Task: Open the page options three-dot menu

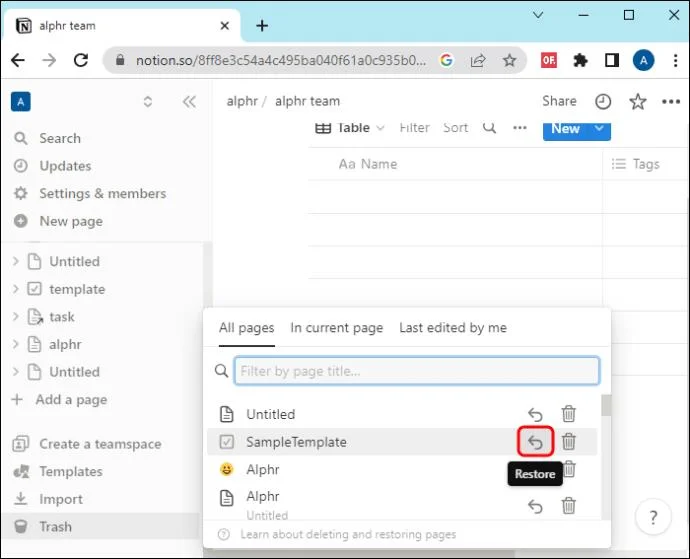Action: pos(671,102)
